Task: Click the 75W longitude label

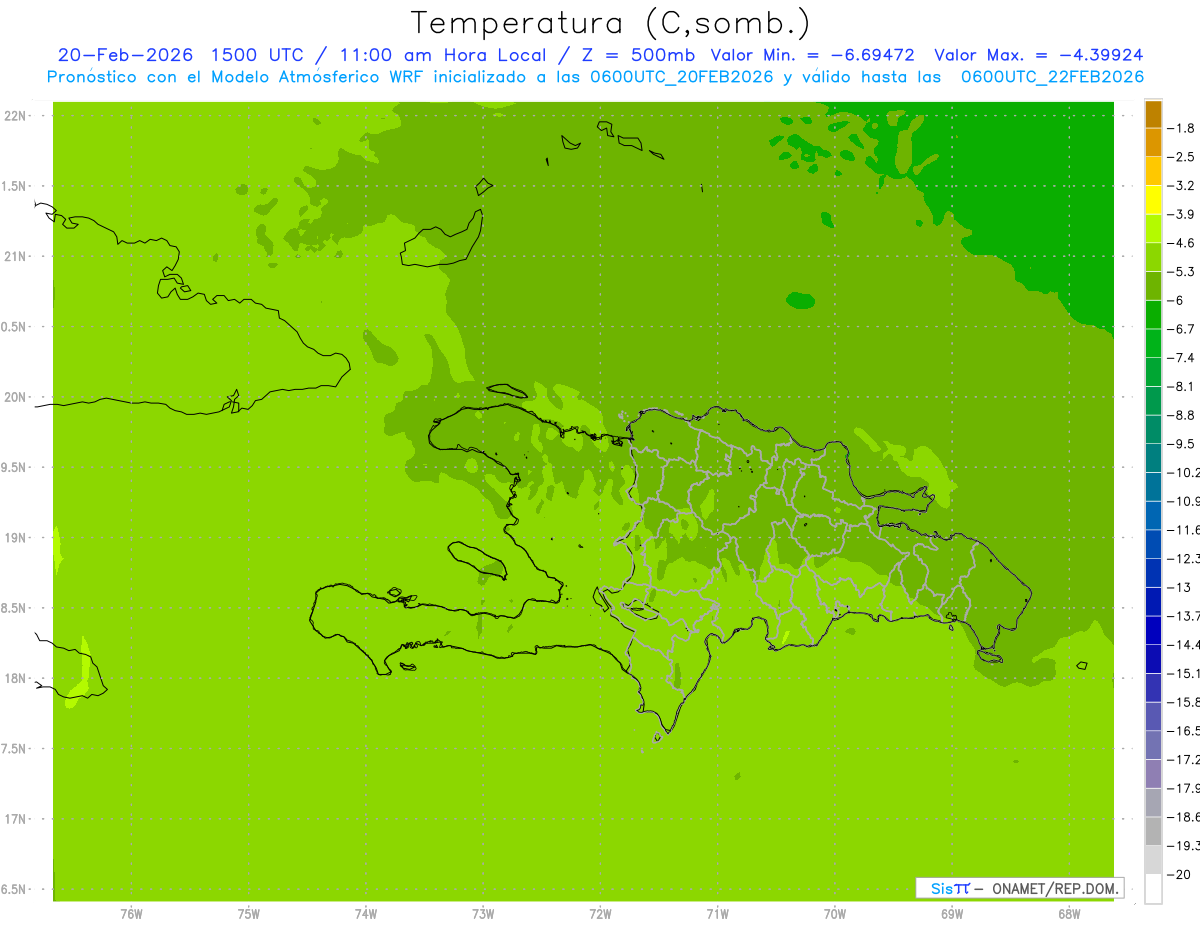Action: (x=249, y=914)
